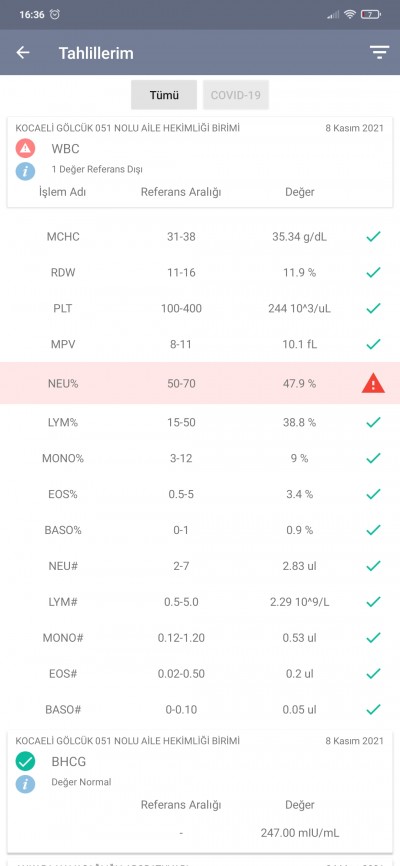The width and height of the screenshot is (400, 866).
Task: Tap the blue info icon beside Değer Normal
Action: coord(25,783)
